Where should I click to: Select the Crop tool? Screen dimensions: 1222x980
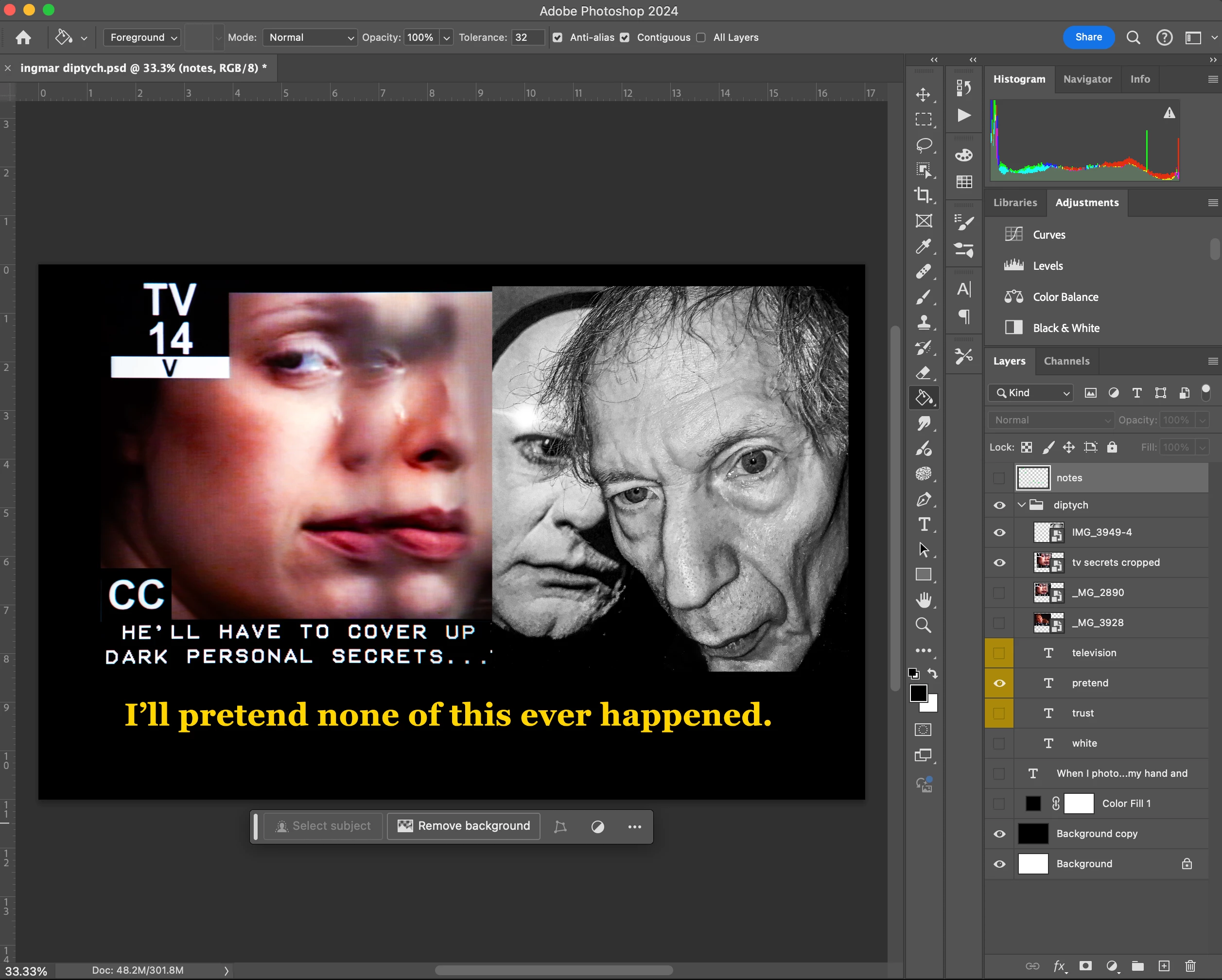coord(923,195)
